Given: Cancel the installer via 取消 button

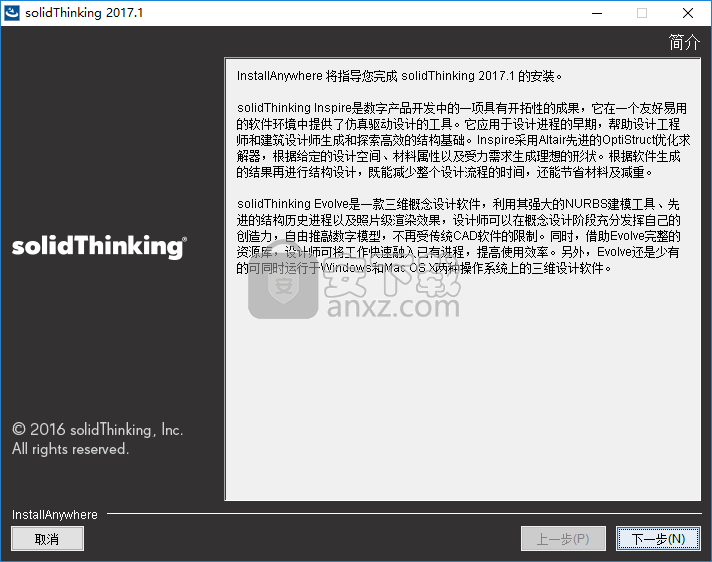Looking at the screenshot, I should (47, 538).
